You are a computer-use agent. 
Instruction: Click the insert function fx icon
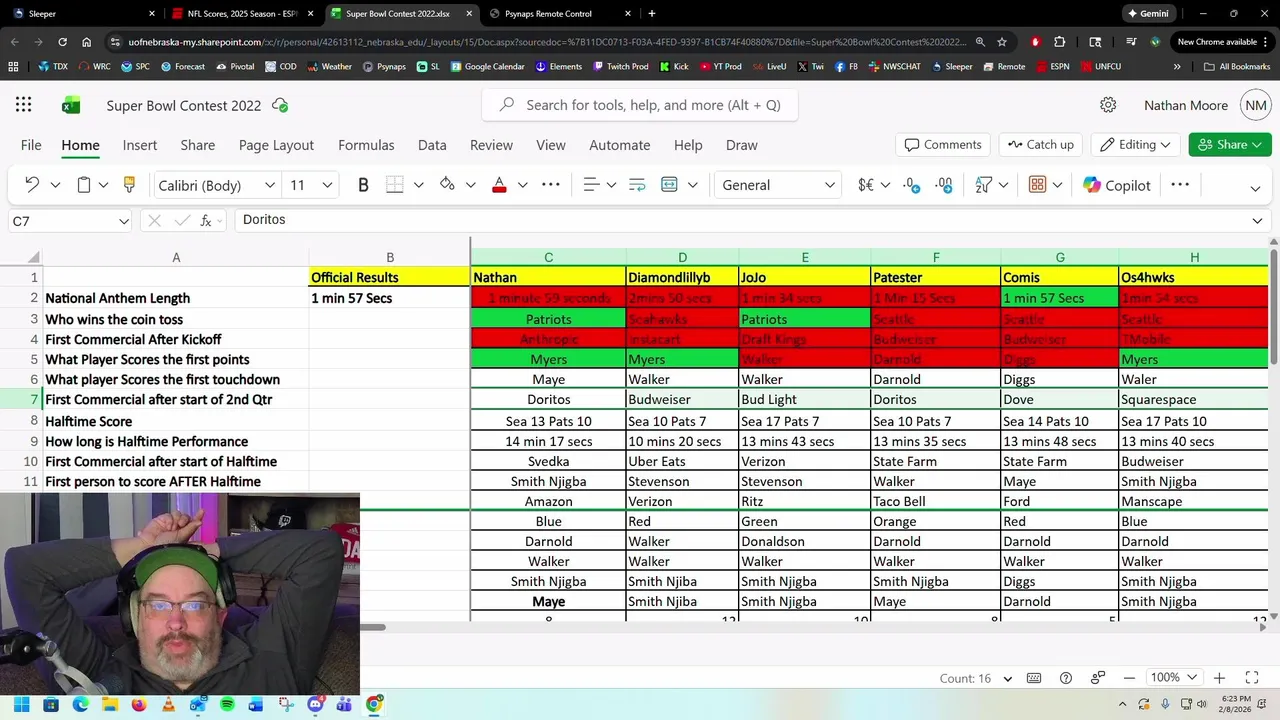pos(206,221)
